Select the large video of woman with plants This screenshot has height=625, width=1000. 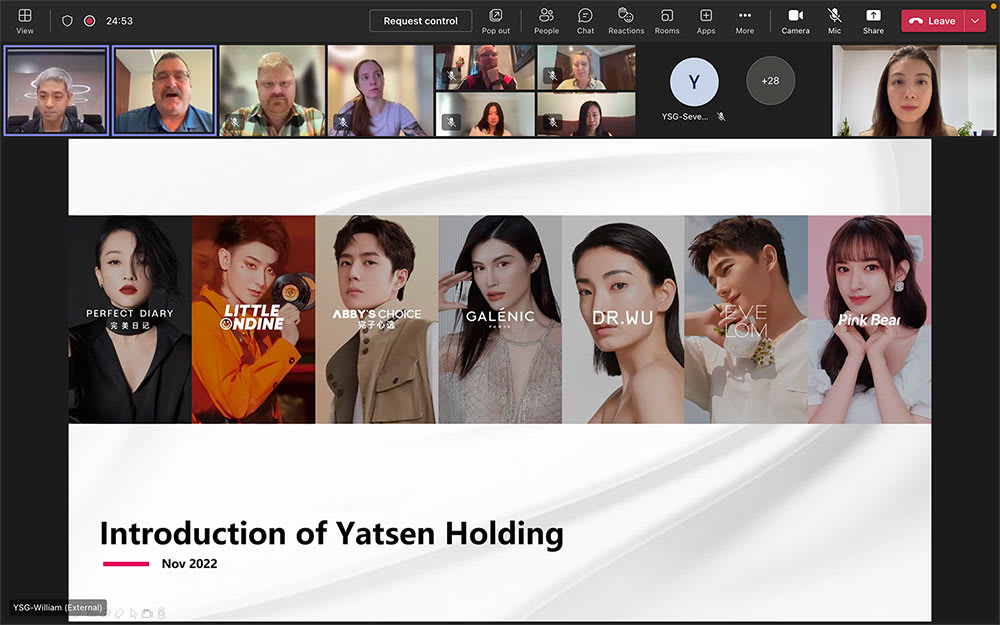pyautogui.click(x=913, y=91)
